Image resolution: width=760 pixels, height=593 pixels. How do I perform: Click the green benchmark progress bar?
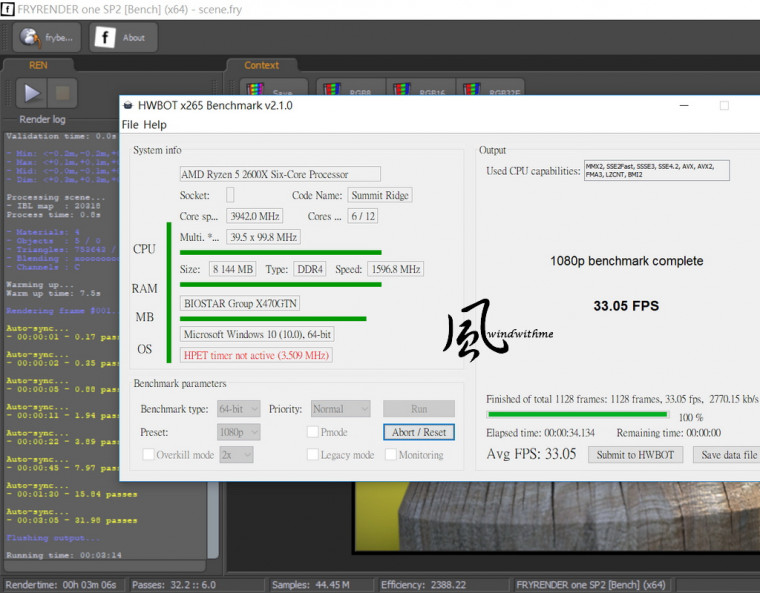point(577,414)
